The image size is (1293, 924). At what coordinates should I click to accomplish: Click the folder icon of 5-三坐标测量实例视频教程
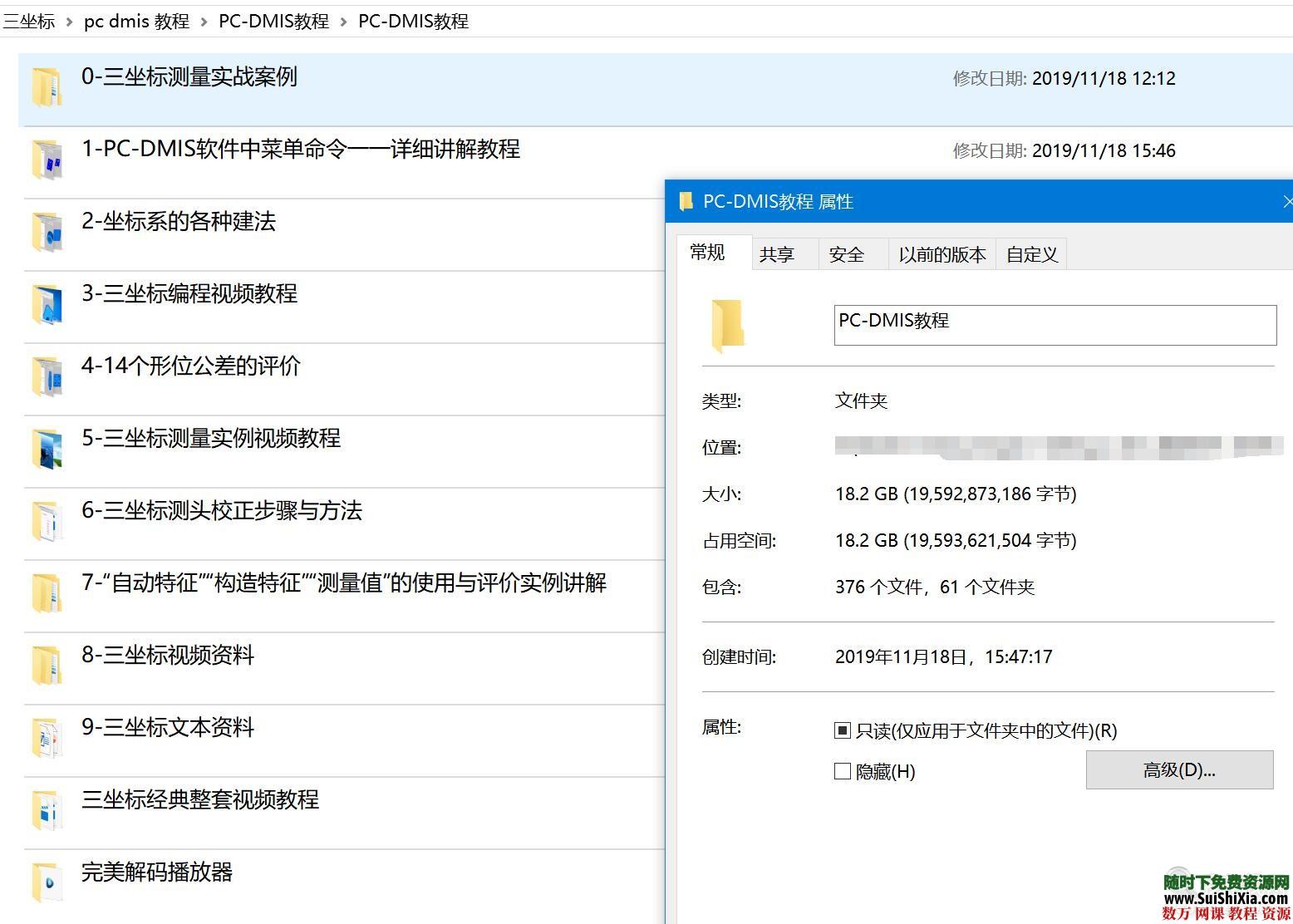(x=47, y=448)
